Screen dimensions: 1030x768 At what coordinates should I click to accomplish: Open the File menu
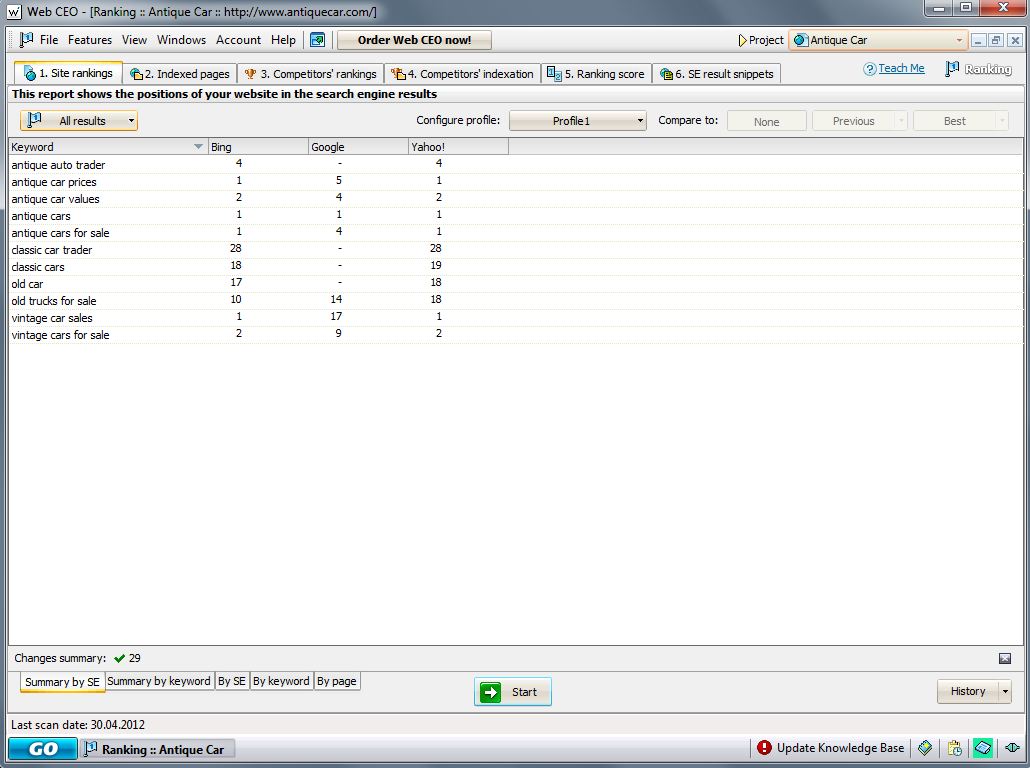click(49, 40)
